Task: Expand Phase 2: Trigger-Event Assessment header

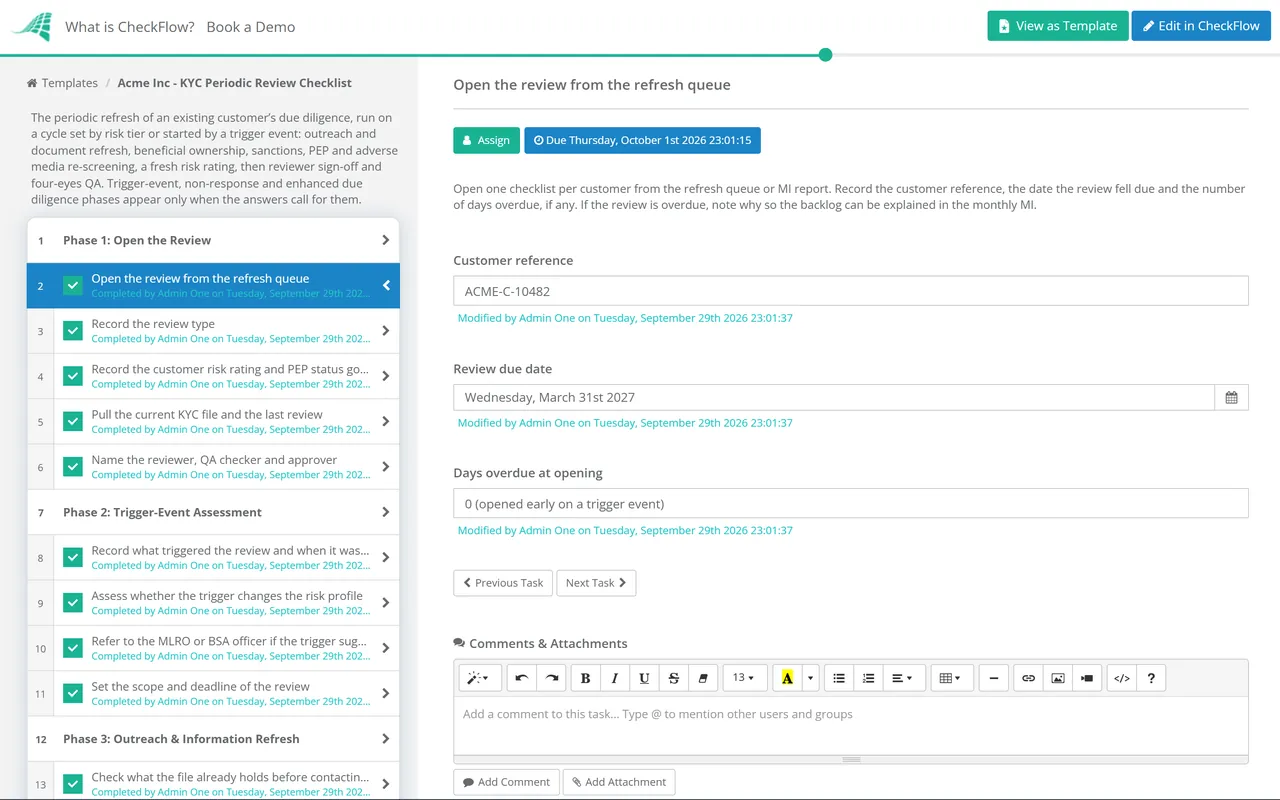Action: [x=213, y=512]
